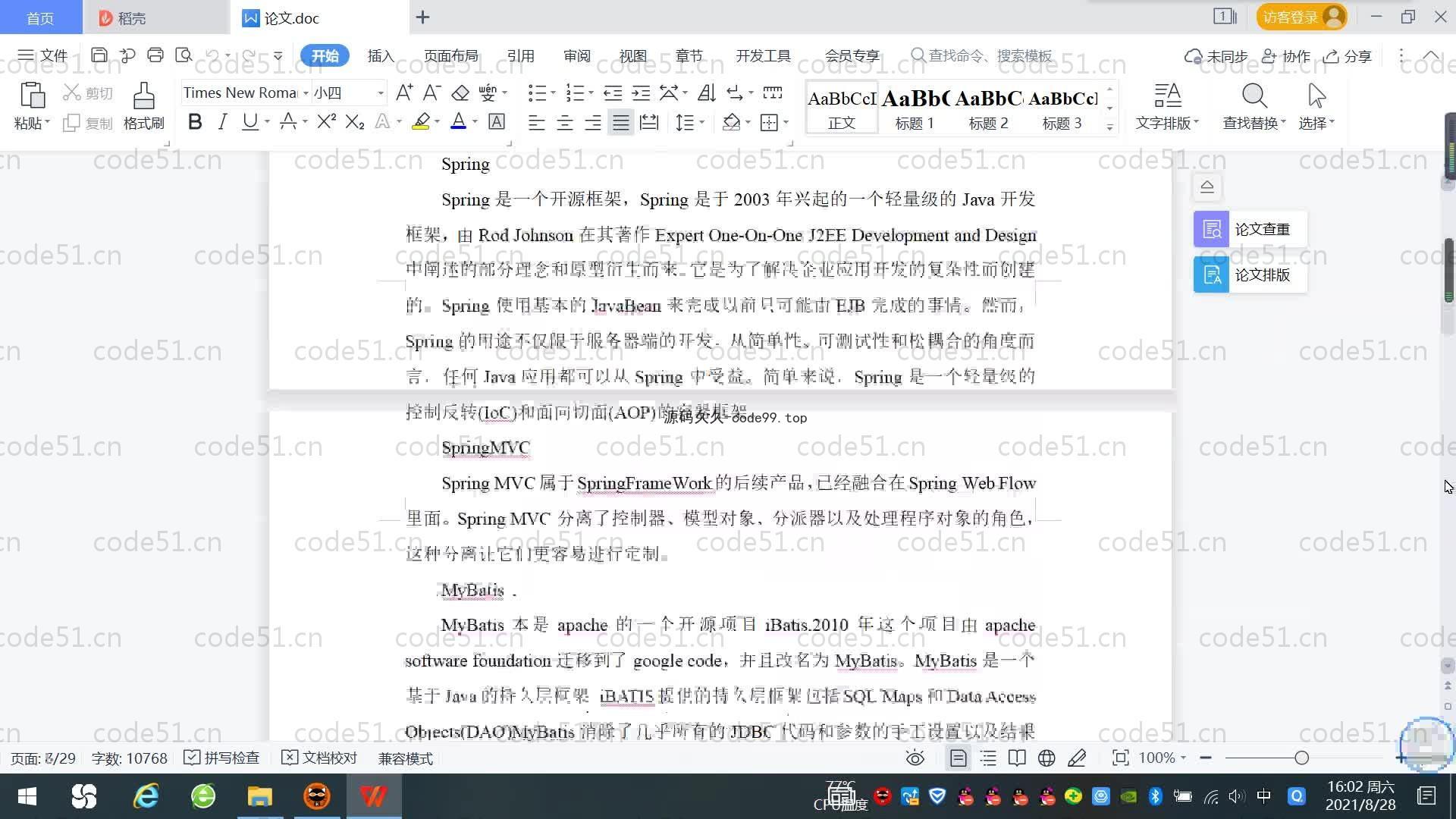Open 论文查重 plagiarism check panel

pyautogui.click(x=1250, y=229)
